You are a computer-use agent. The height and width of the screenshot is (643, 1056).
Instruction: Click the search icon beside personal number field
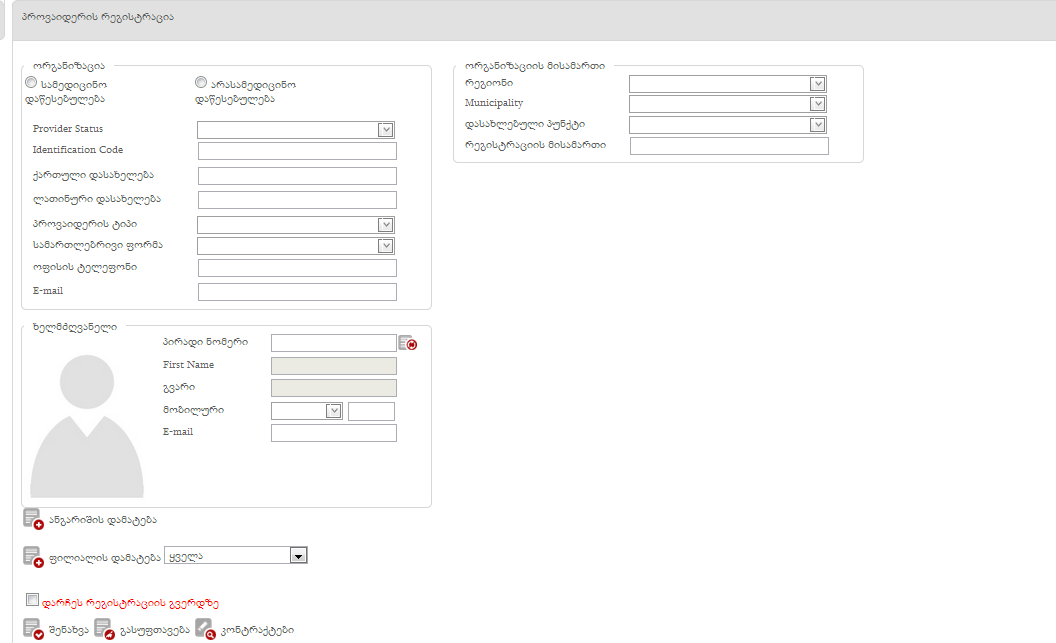pos(407,343)
